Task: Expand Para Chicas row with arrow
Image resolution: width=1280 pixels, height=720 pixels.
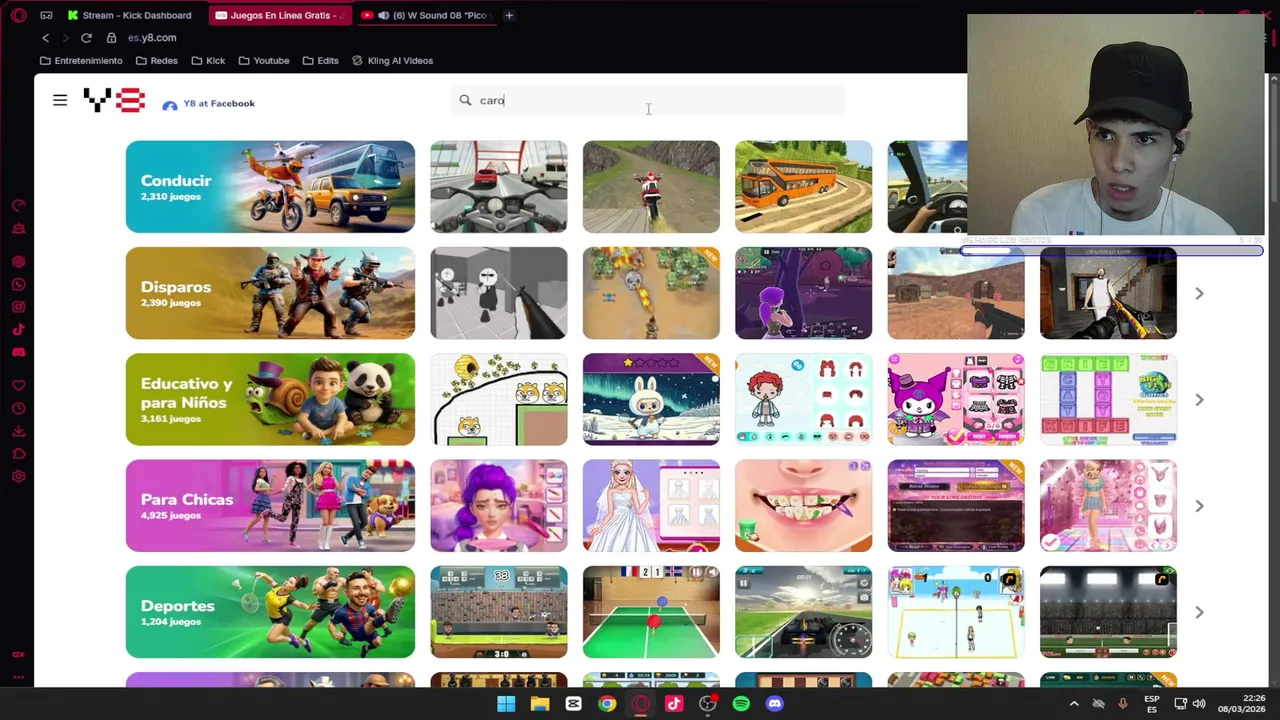Action: coord(1199,506)
